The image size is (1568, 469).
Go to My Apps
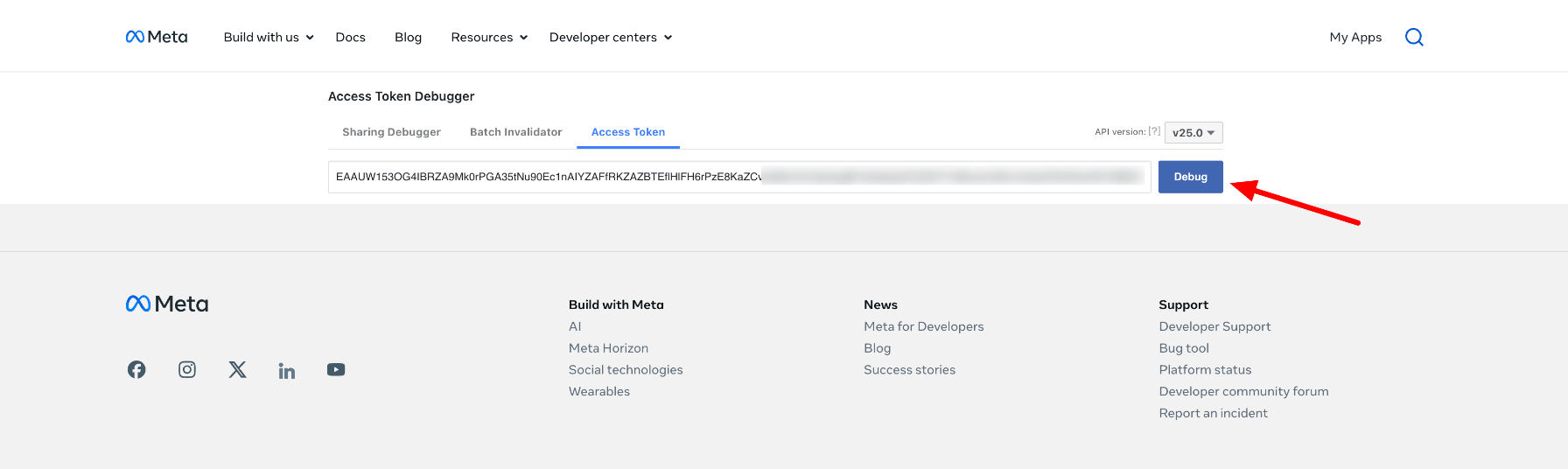[x=1355, y=37]
